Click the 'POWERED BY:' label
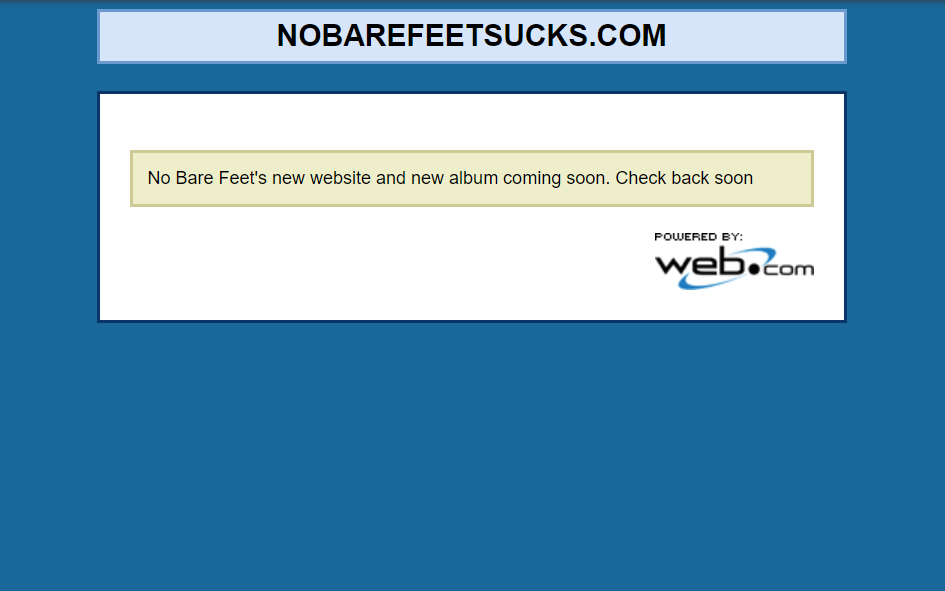Viewport: 945px width, 591px height. click(x=698, y=237)
